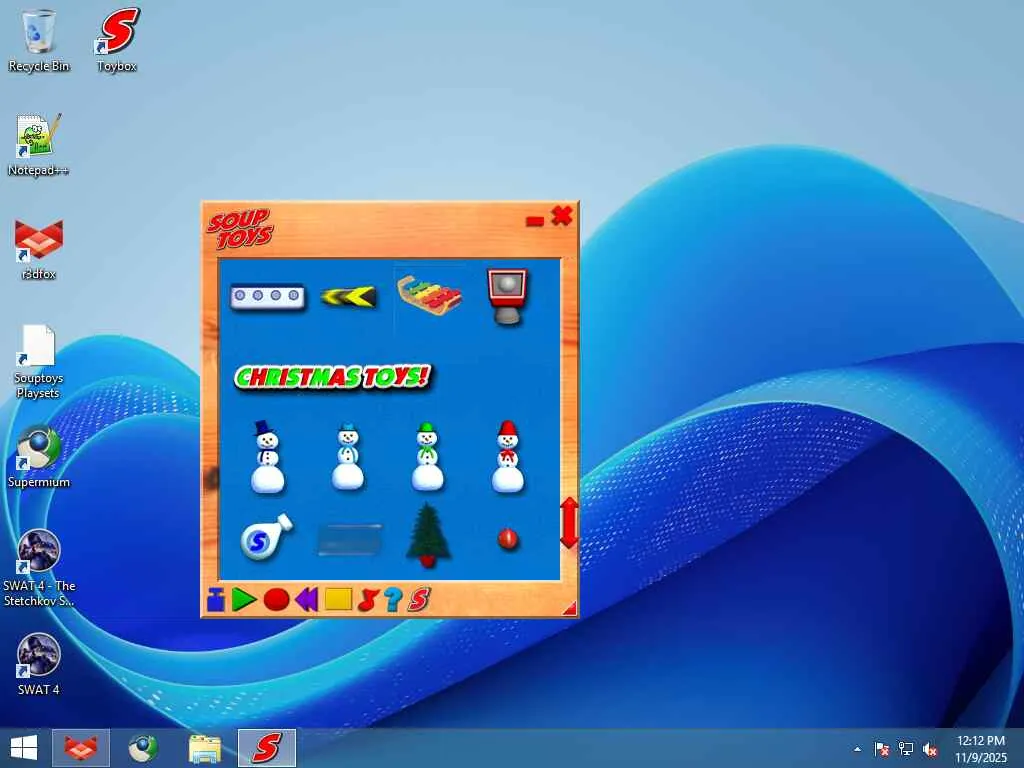Select SWAT 4 Stetchkov Syndicate shortcut
The width and height of the screenshot is (1024, 768).
39,569
